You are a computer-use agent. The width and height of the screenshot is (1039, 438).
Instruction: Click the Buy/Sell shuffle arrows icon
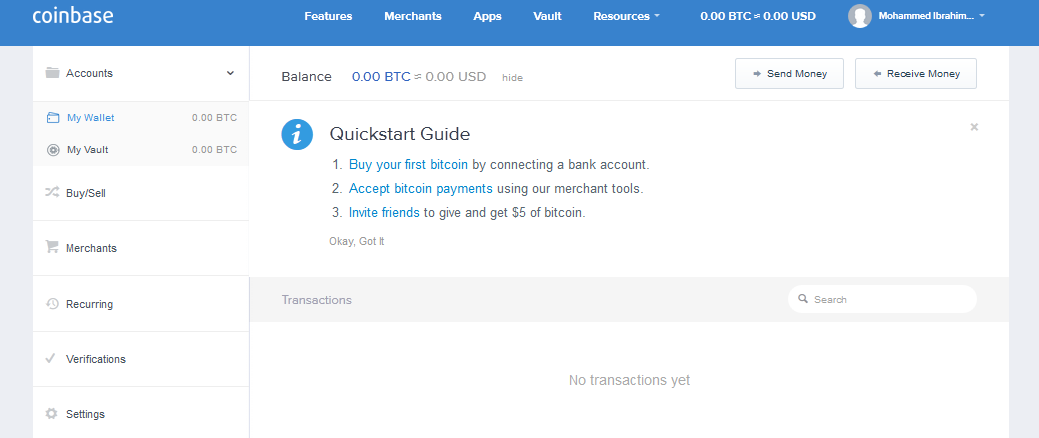click(52, 193)
